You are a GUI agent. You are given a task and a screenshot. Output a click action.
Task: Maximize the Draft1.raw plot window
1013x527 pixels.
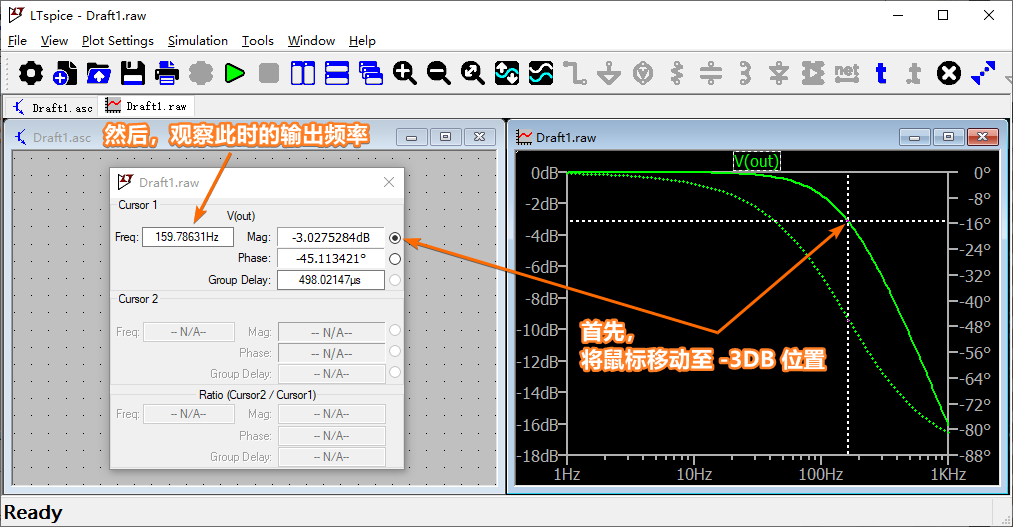pos(948,137)
